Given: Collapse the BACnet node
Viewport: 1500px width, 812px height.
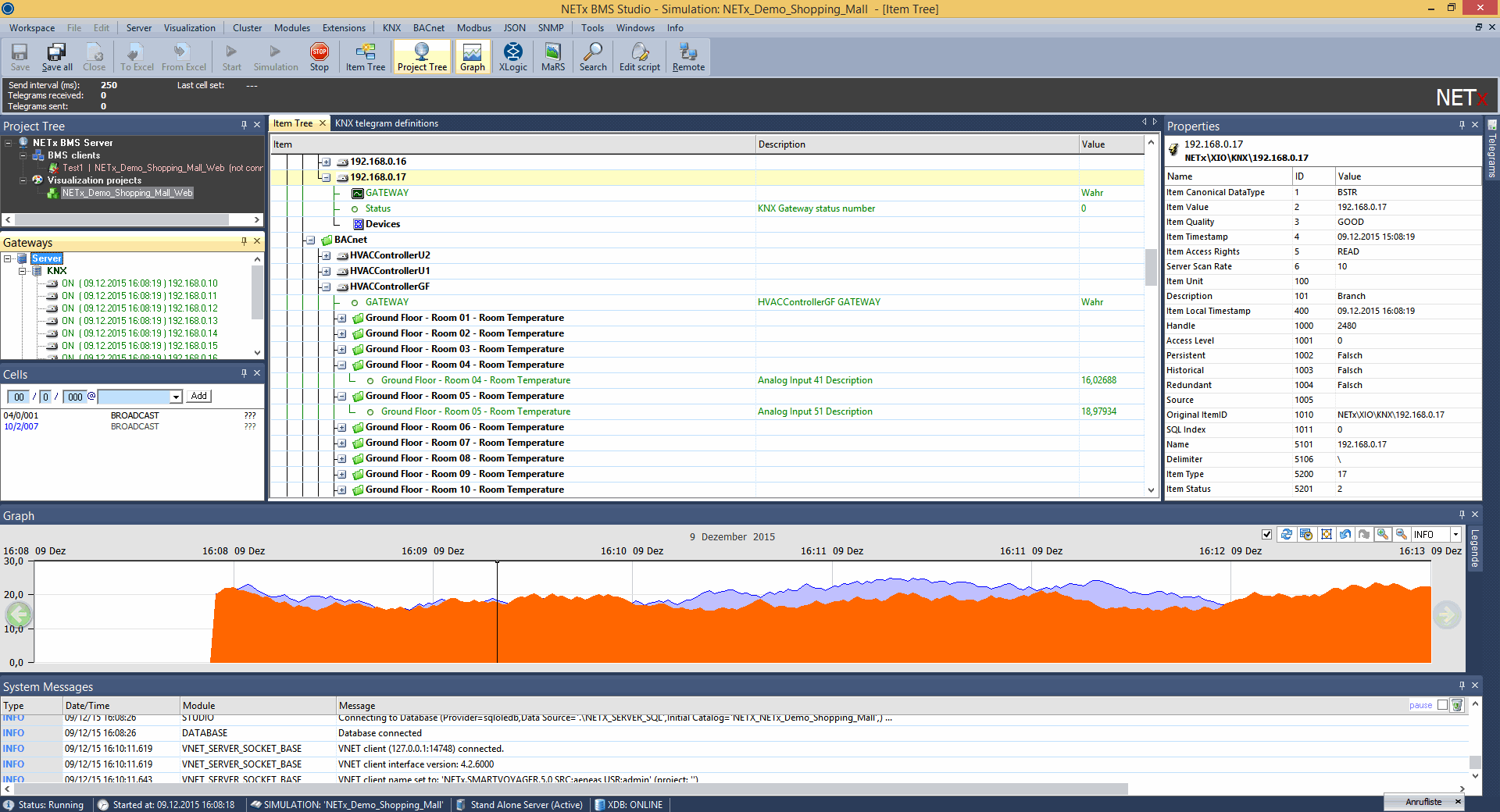Looking at the screenshot, I should click(x=310, y=240).
